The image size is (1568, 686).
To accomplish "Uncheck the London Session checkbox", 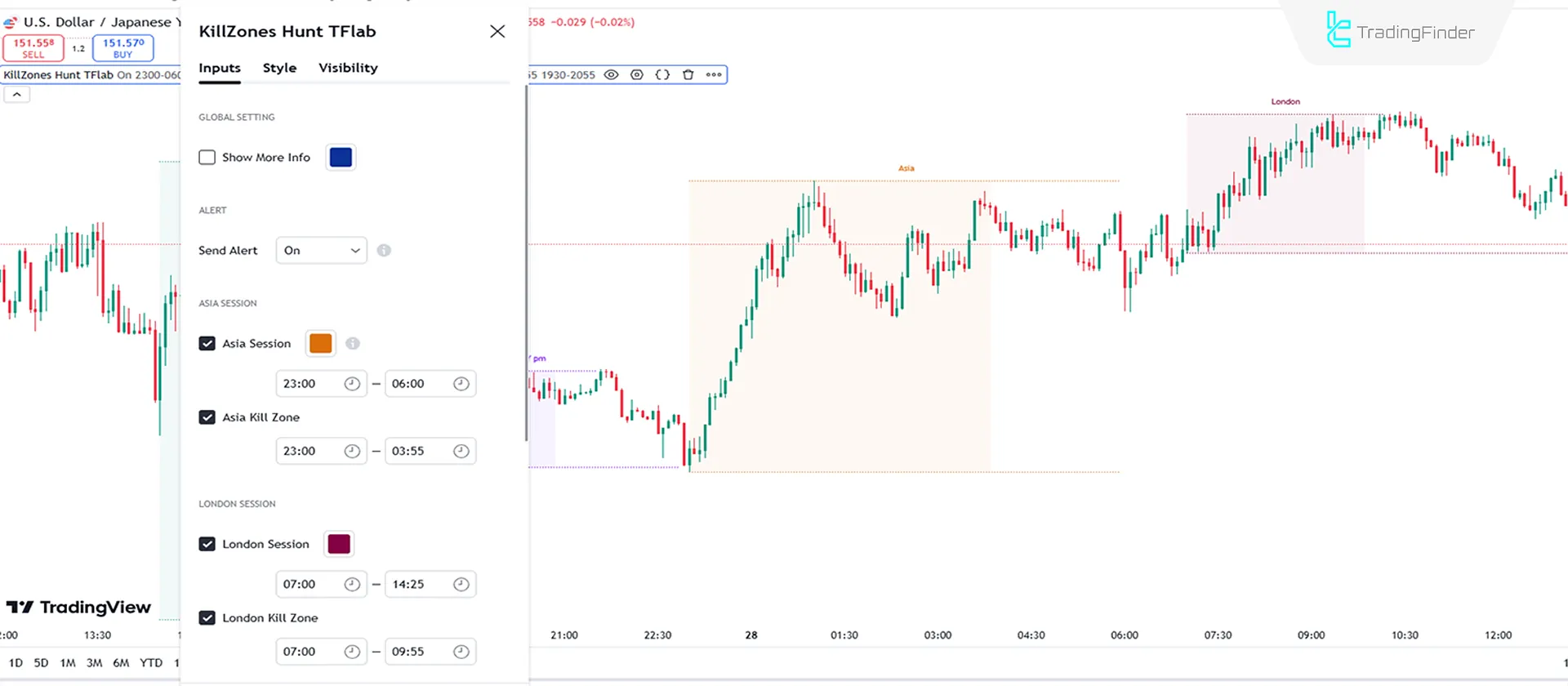I will pos(207,545).
